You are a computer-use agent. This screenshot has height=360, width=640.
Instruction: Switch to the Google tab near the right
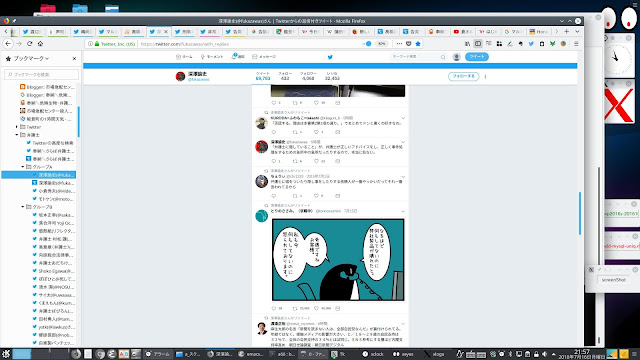tap(513, 31)
